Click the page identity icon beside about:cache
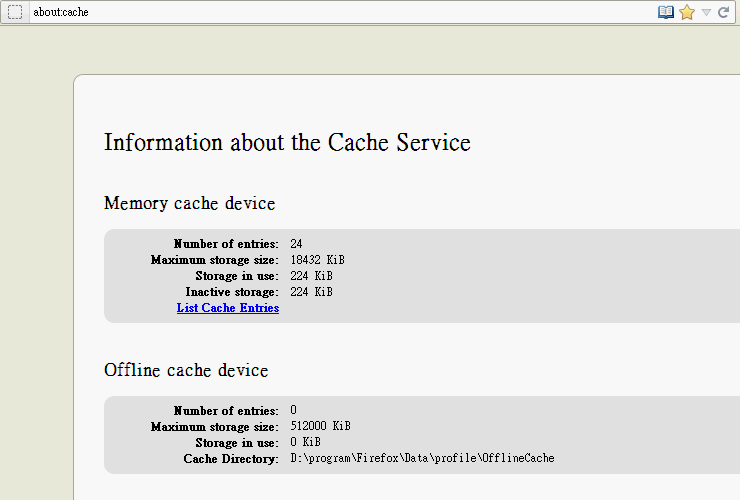Viewport: 740px width, 500px height. [15, 13]
